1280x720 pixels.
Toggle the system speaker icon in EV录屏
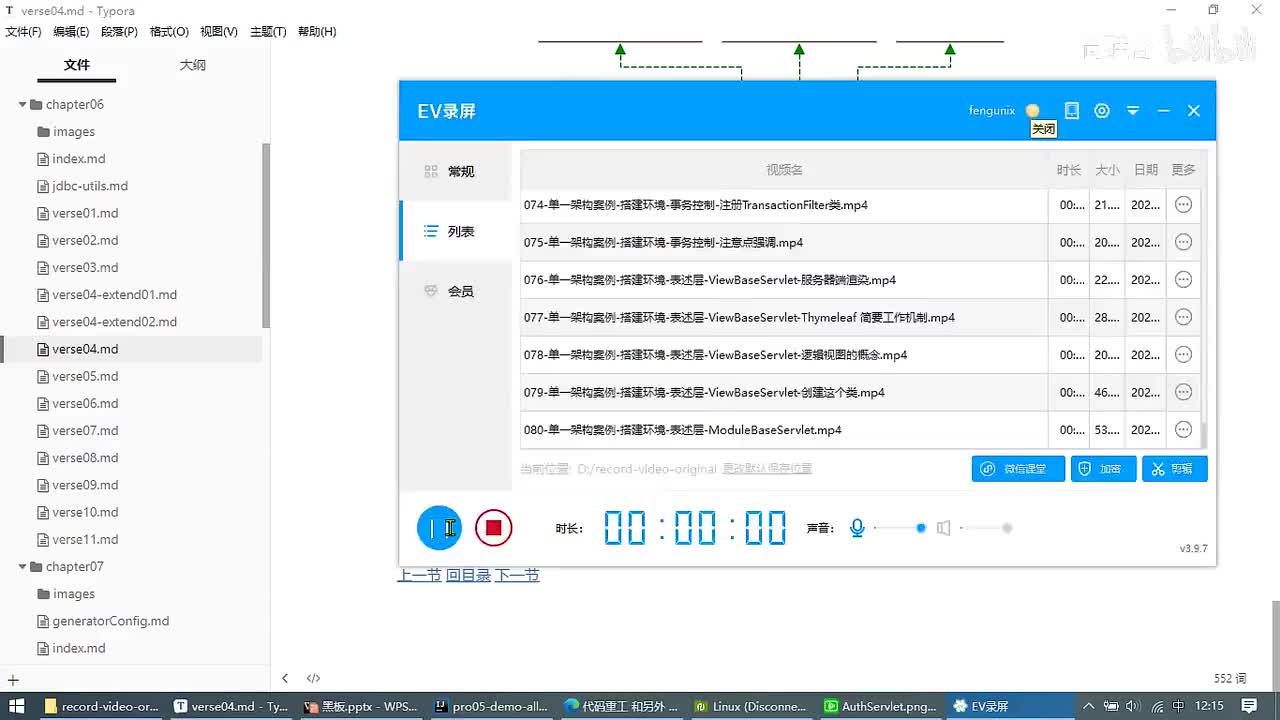pos(943,528)
